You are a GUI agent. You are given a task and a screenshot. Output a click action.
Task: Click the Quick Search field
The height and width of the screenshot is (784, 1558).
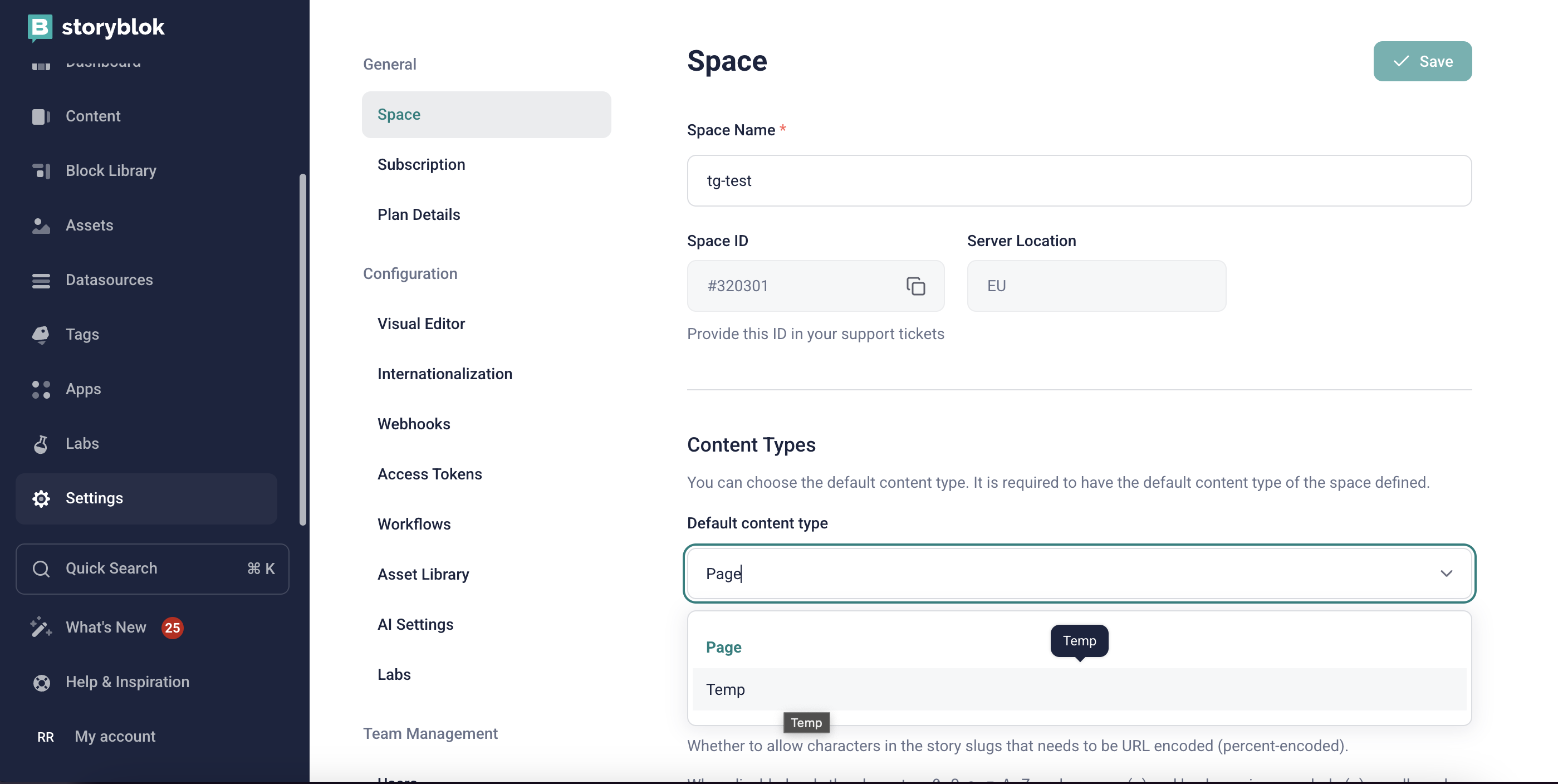pyautogui.click(x=152, y=568)
